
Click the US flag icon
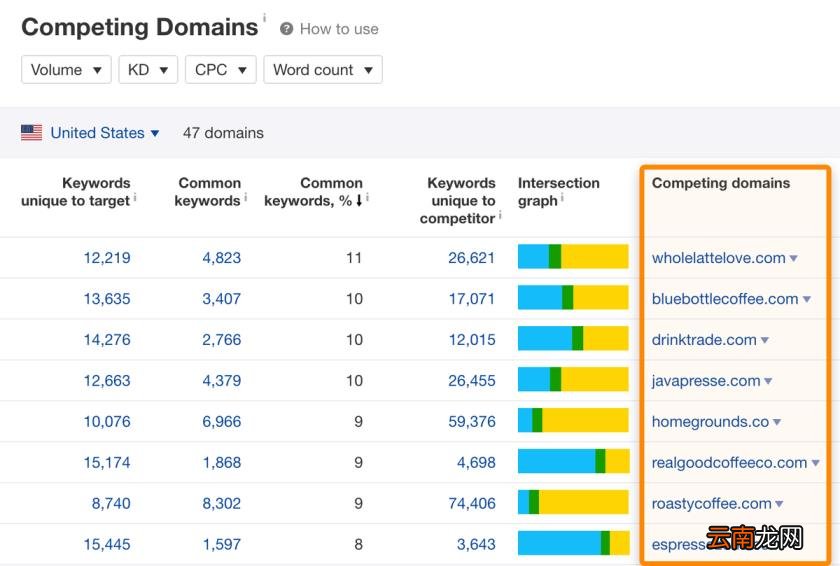pyautogui.click(x=32, y=133)
